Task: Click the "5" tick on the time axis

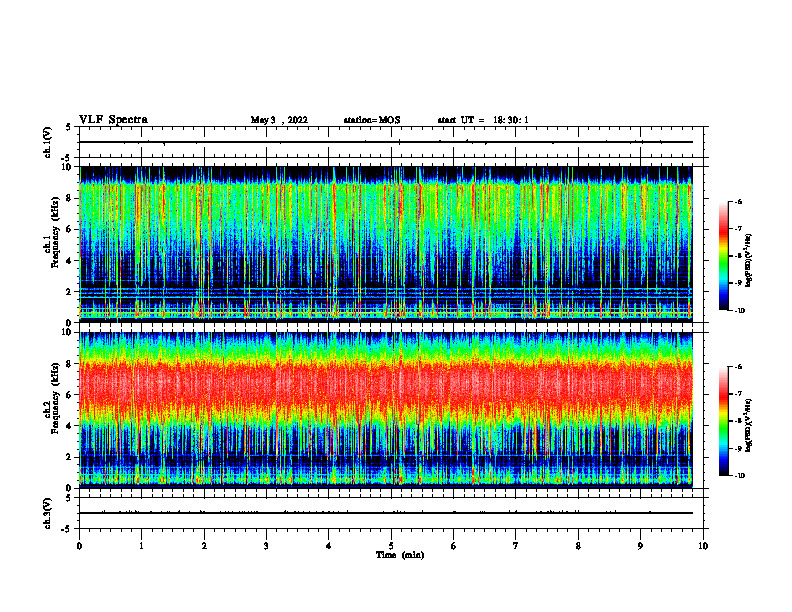Action: [391, 546]
